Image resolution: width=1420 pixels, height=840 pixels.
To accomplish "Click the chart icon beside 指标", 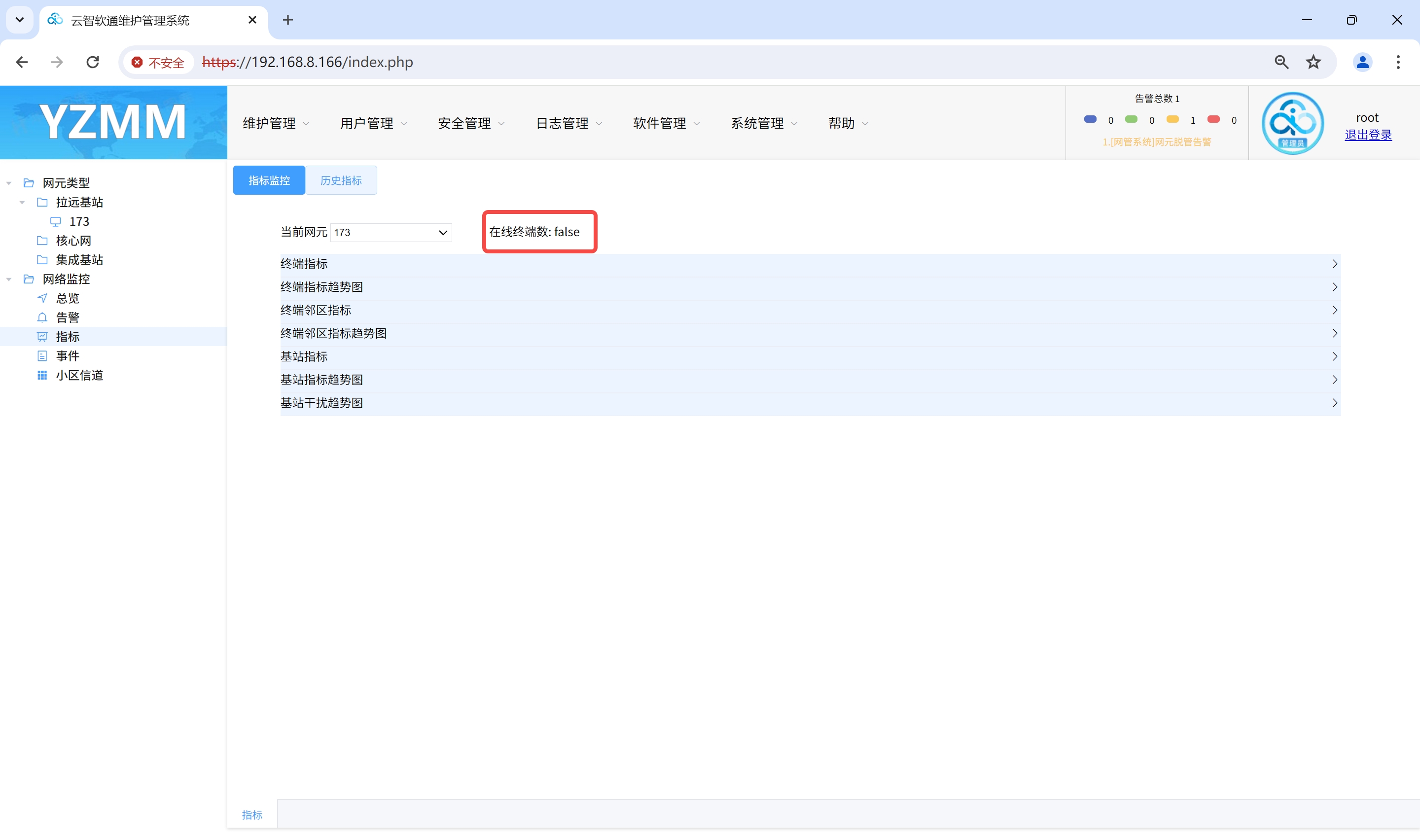I will [x=42, y=337].
